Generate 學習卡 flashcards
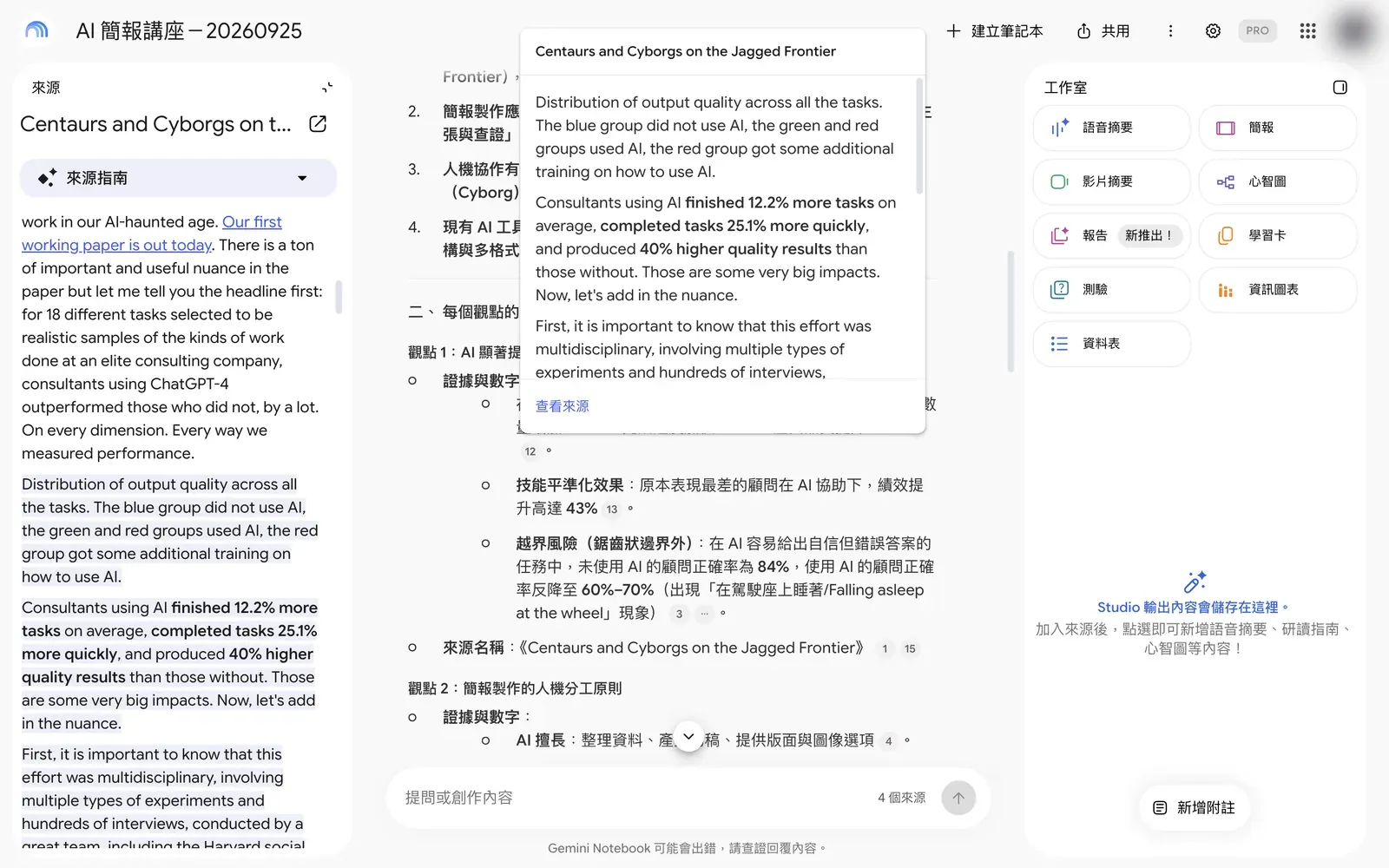Screen dimensions: 1389x868 pyautogui.click(x=1277, y=235)
